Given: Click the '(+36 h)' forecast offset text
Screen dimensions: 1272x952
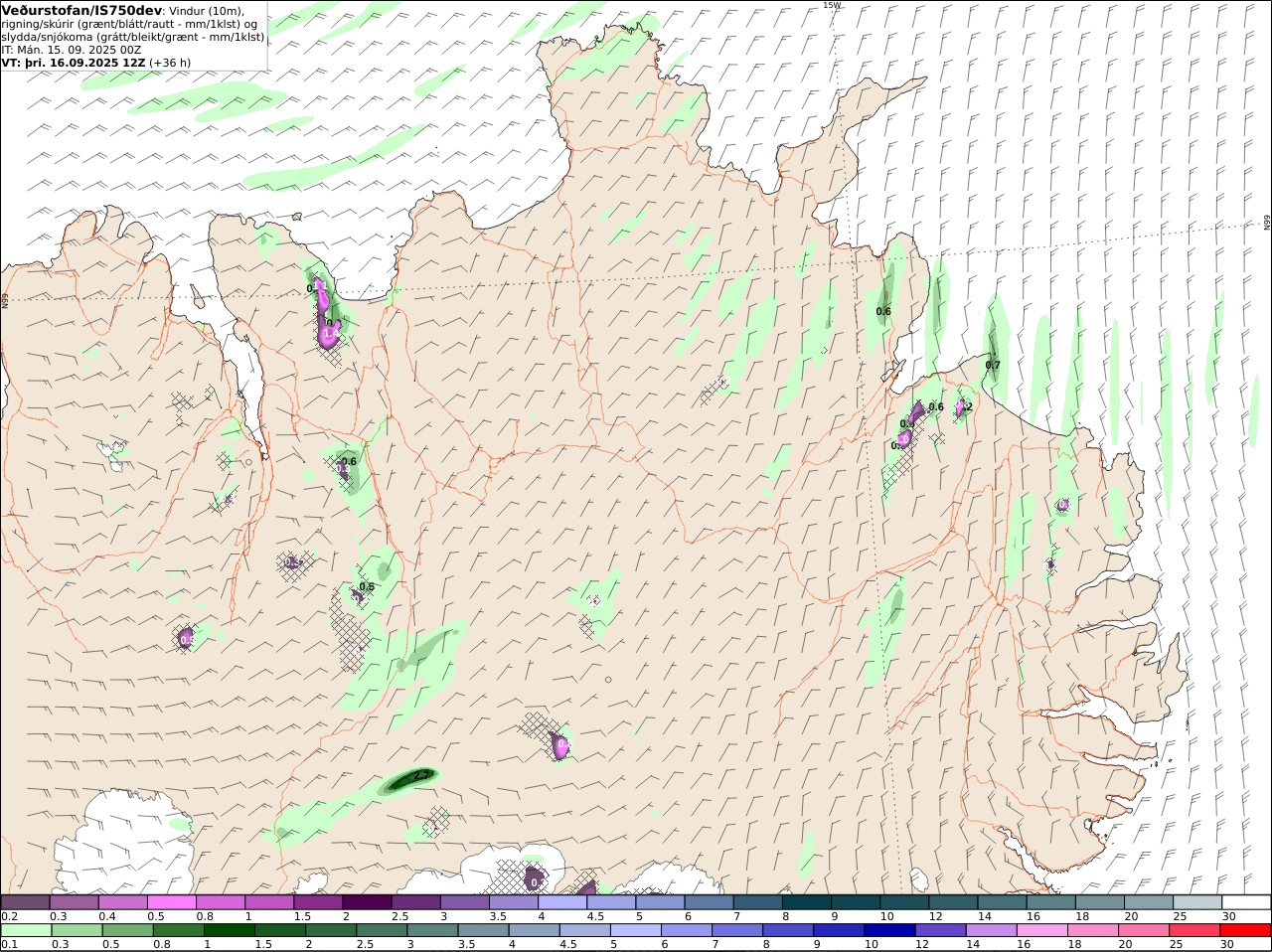Looking at the screenshot, I should point(171,62).
